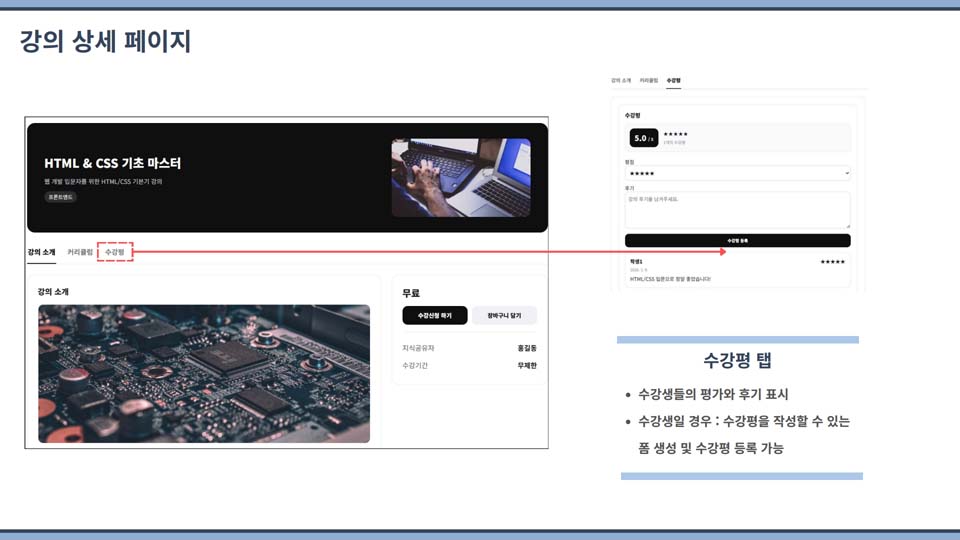The image size is (960, 540).
Task: Expand the 별점 star rating dropdown
Action: point(737,173)
